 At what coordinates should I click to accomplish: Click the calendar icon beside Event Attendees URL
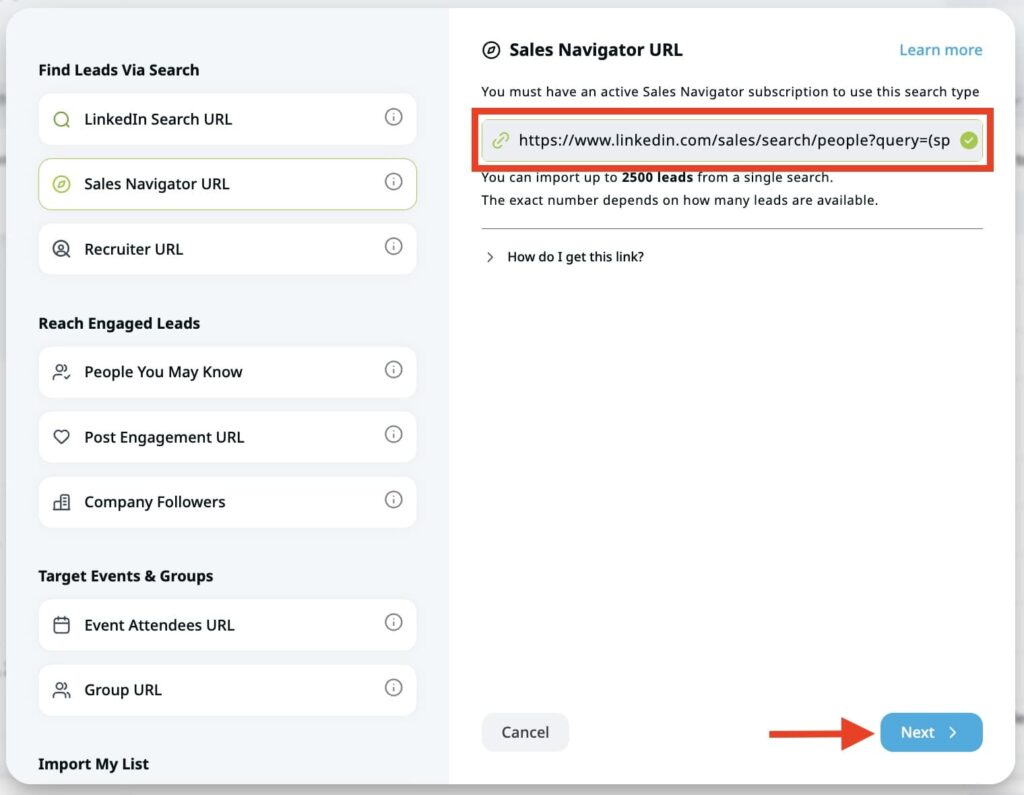tap(61, 625)
